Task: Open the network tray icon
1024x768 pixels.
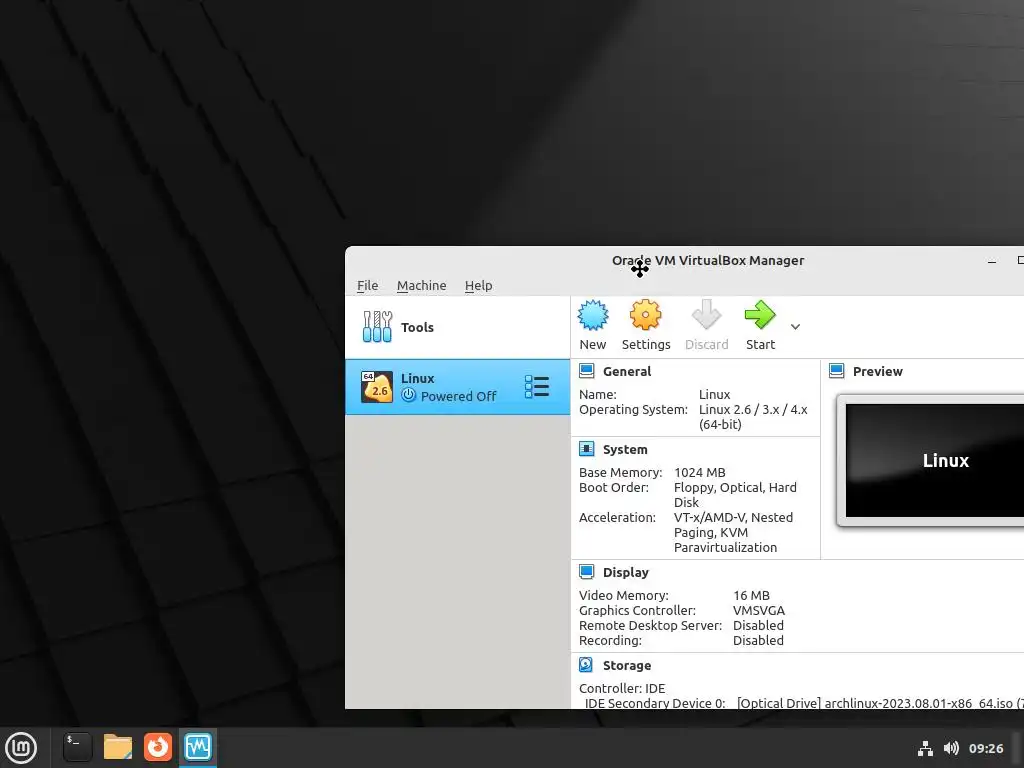Action: [x=925, y=748]
